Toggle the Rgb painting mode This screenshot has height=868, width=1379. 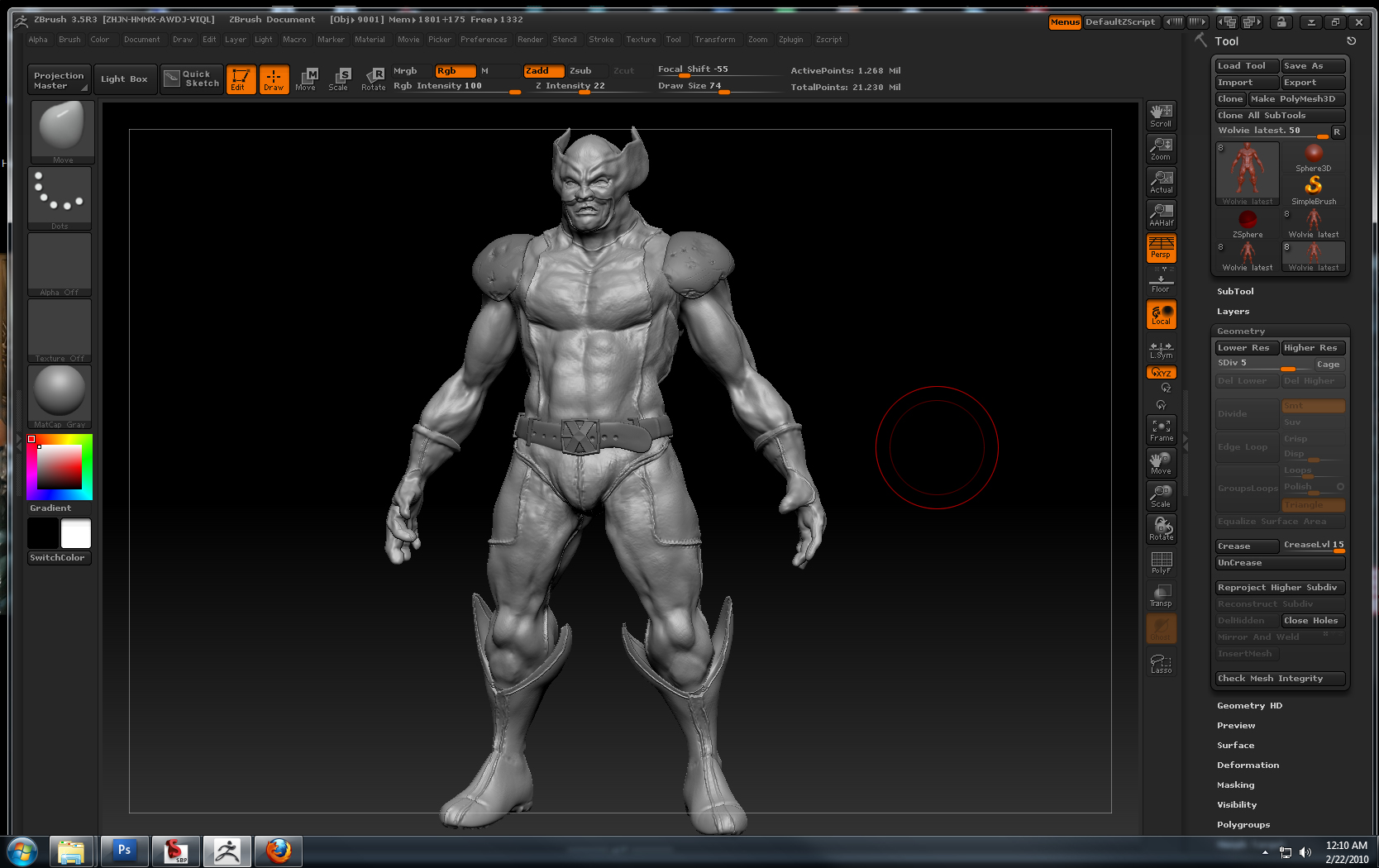coord(456,71)
